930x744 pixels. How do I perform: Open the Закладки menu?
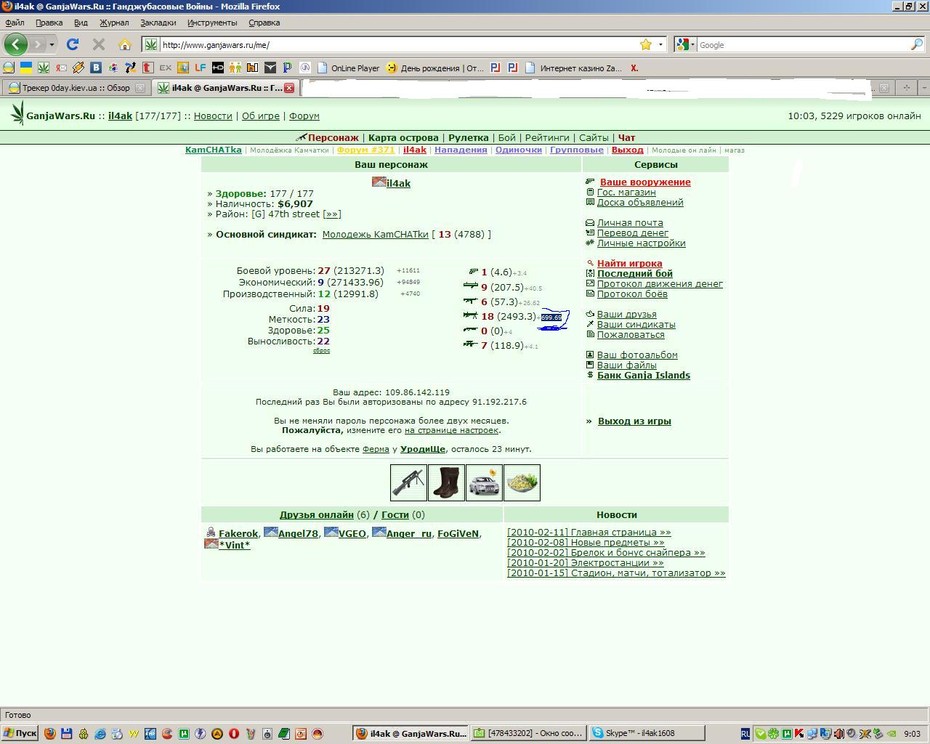(x=158, y=23)
